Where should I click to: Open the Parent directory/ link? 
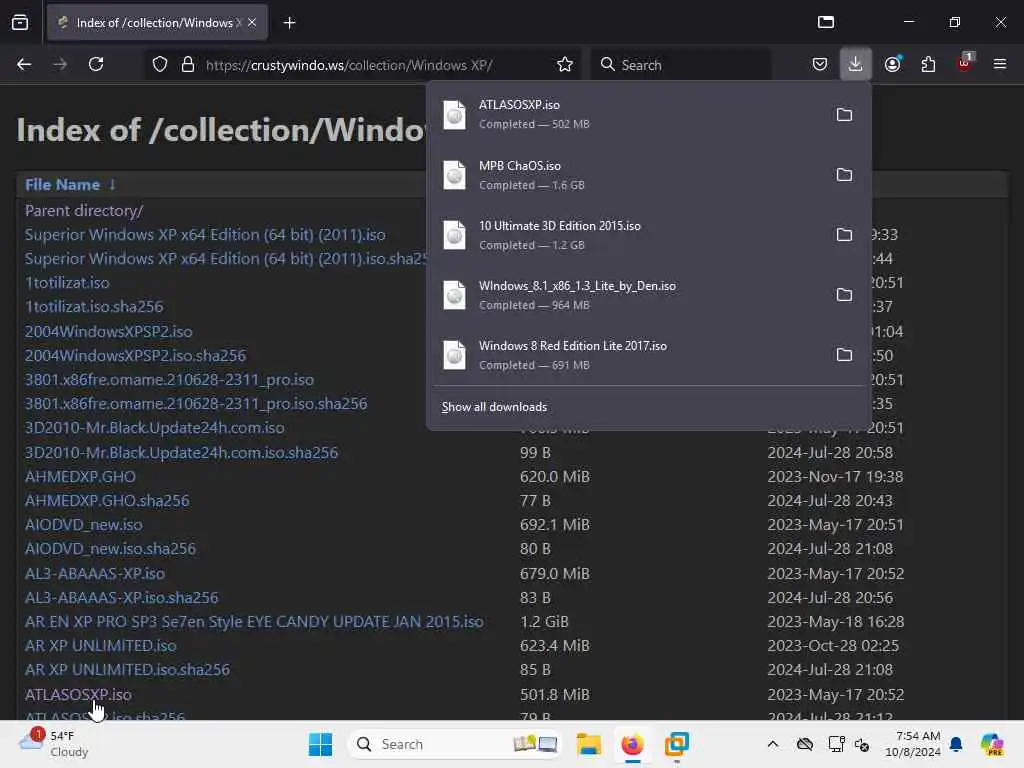[84, 210]
